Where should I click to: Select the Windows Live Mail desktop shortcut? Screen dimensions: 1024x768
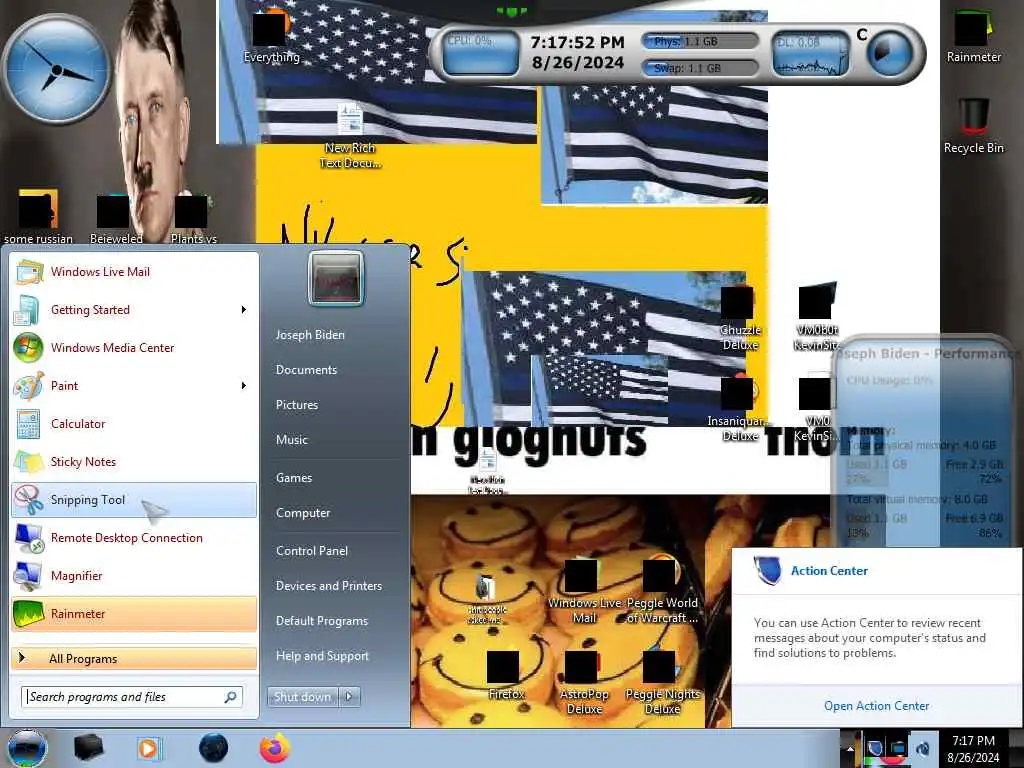point(583,592)
